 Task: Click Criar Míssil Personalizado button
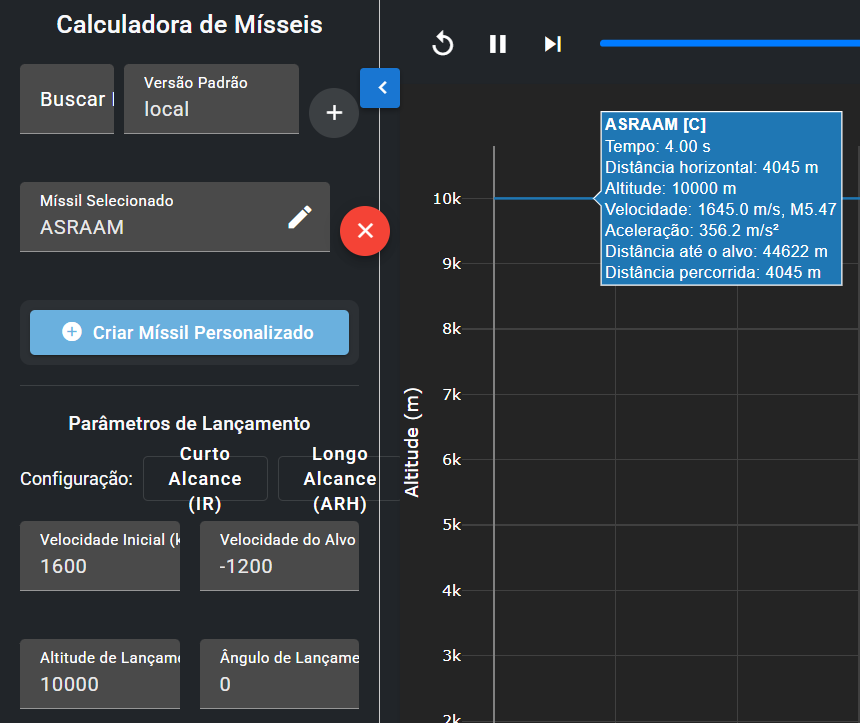189,333
